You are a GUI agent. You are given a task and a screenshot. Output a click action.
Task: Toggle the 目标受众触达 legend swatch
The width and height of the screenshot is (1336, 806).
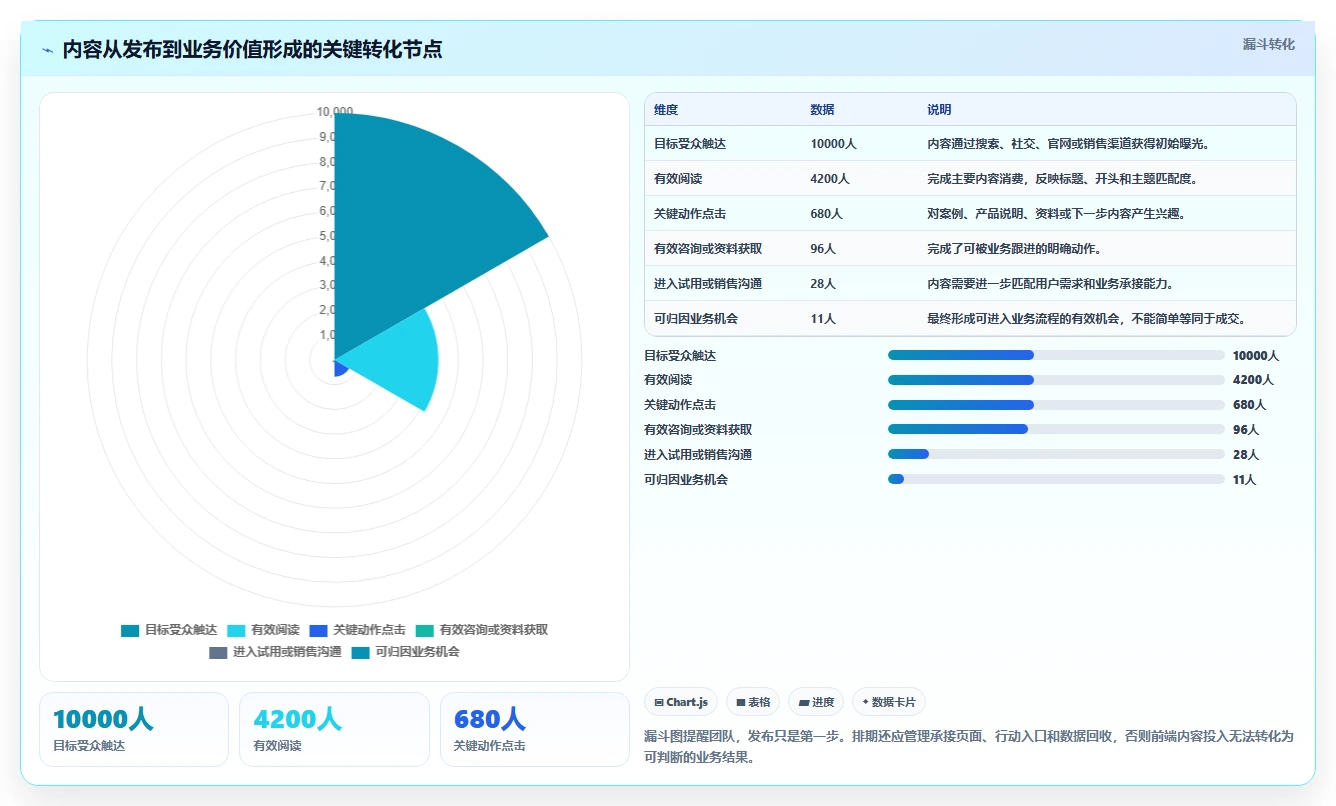point(130,630)
